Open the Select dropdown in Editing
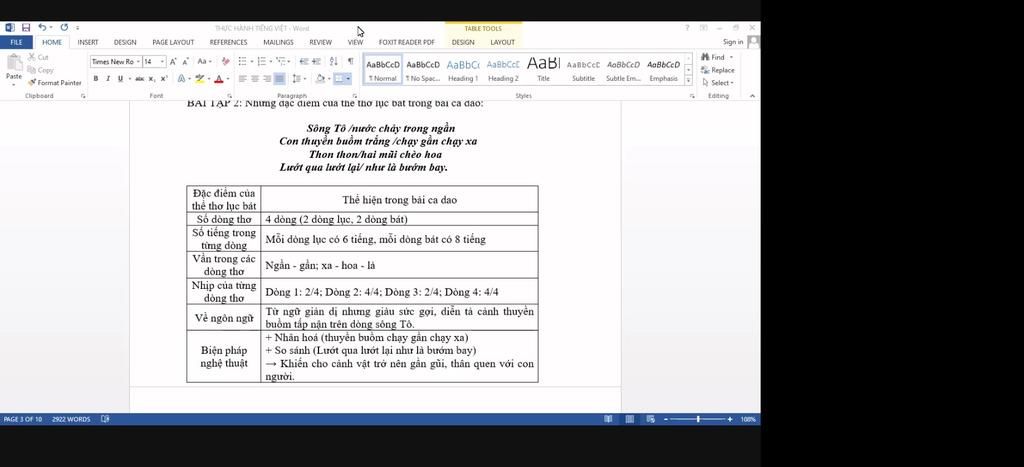This screenshot has width=1024, height=467. coord(717,83)
